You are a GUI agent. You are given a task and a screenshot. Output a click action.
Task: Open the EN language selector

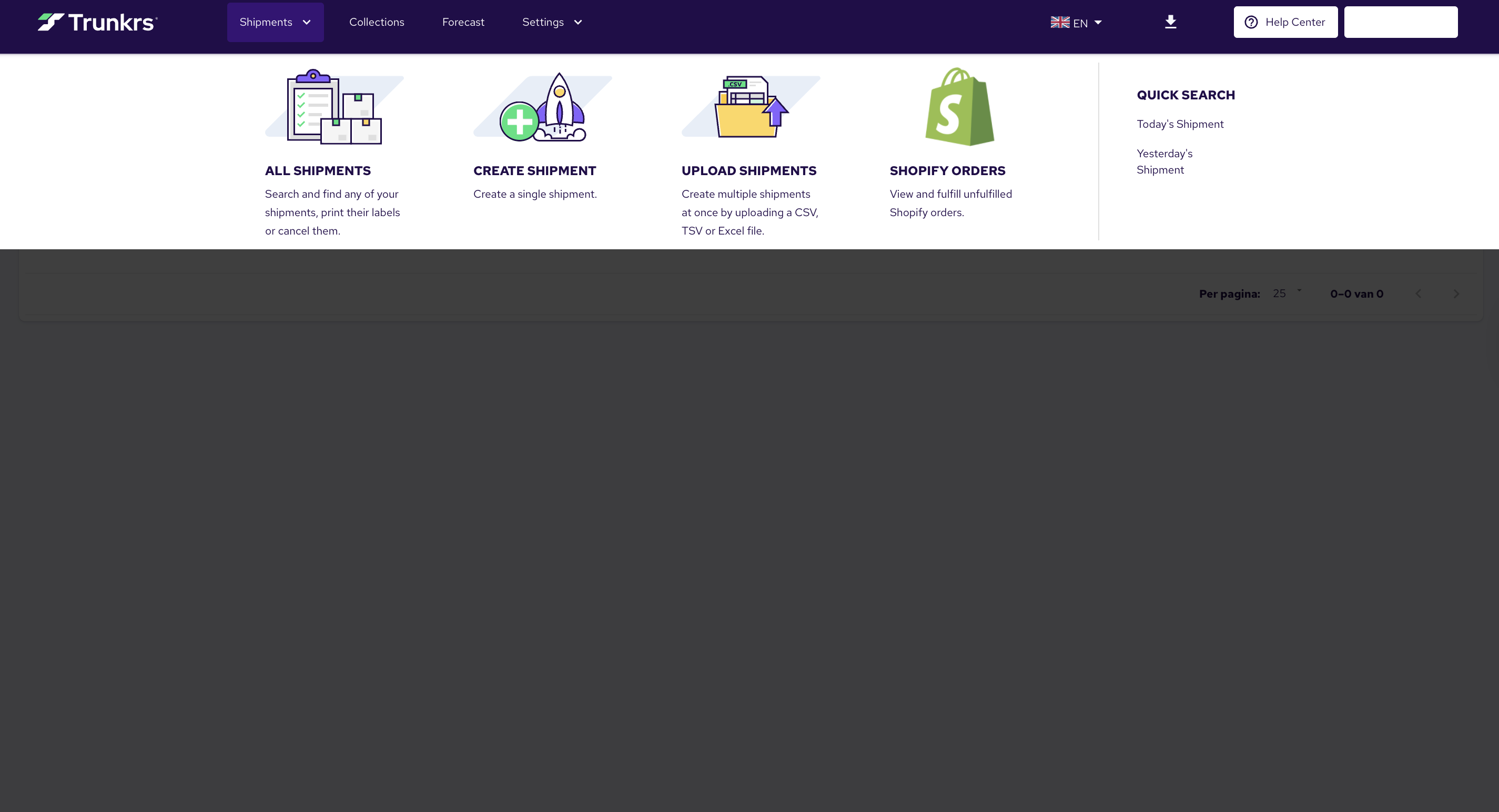click(1080, 23)
